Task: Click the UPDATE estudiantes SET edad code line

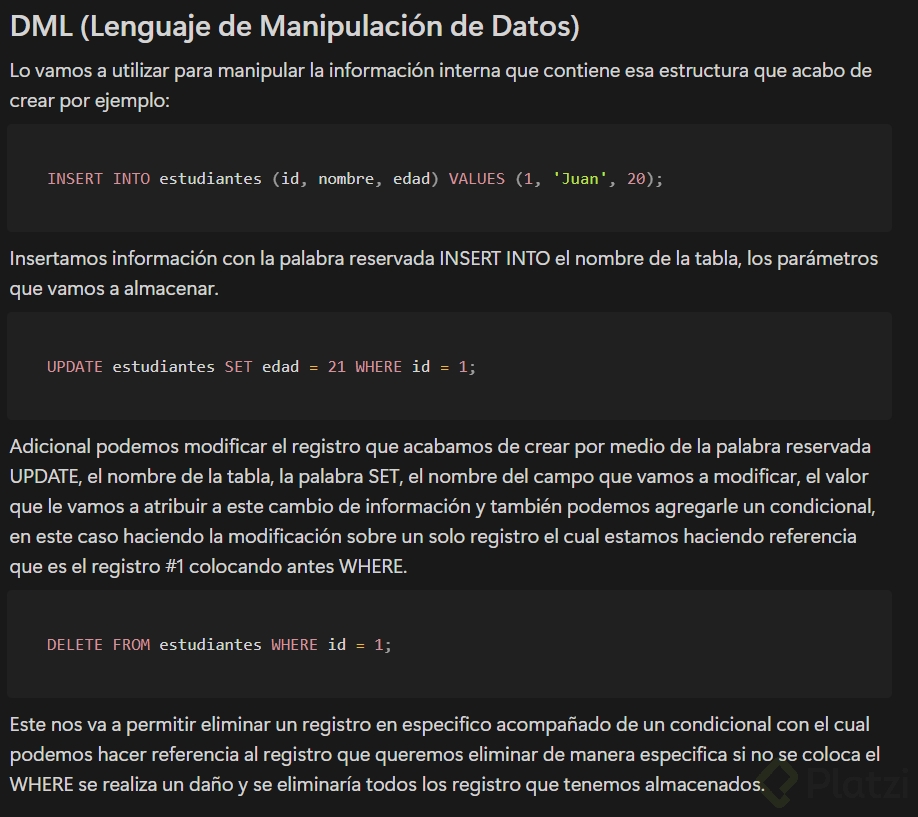Action: pyautogui.click(x=261, y=367)
